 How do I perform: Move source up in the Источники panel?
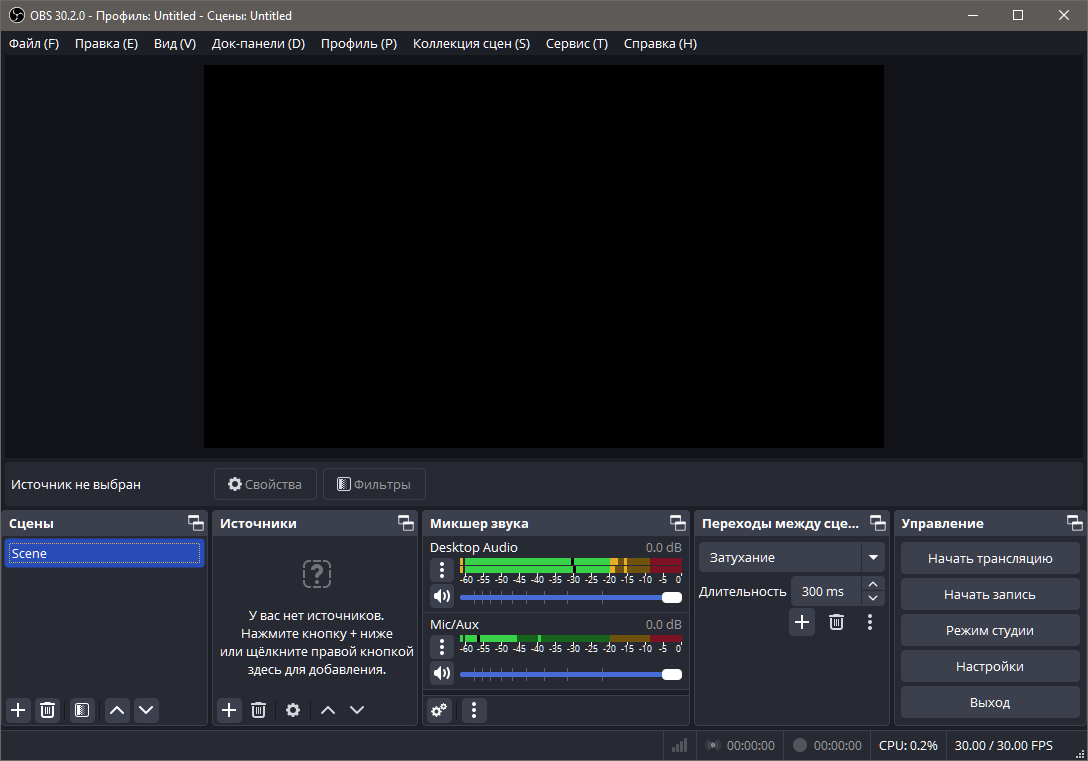[x=328, y=710]
